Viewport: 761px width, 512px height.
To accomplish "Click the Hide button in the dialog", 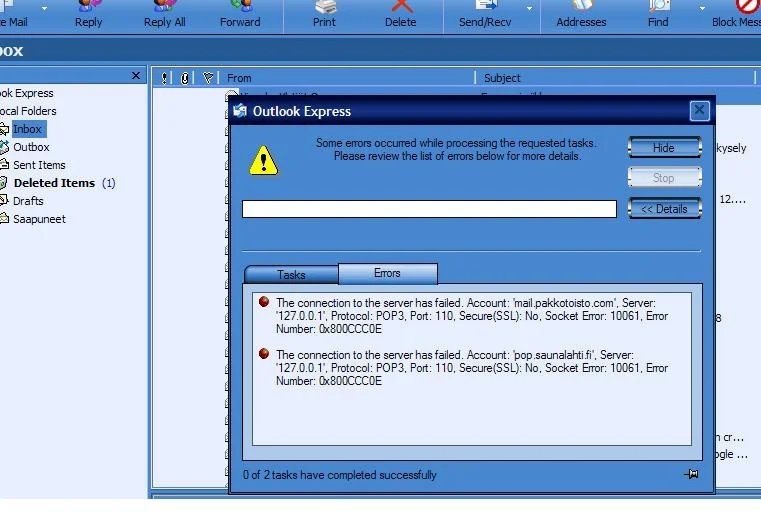I will click(x=664, y=148).
